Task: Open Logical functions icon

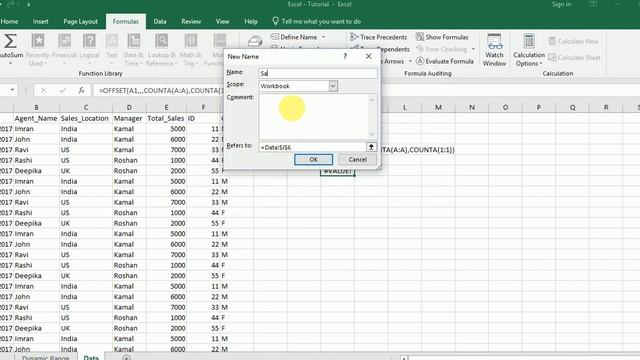Action: click(x=89, y=41)
